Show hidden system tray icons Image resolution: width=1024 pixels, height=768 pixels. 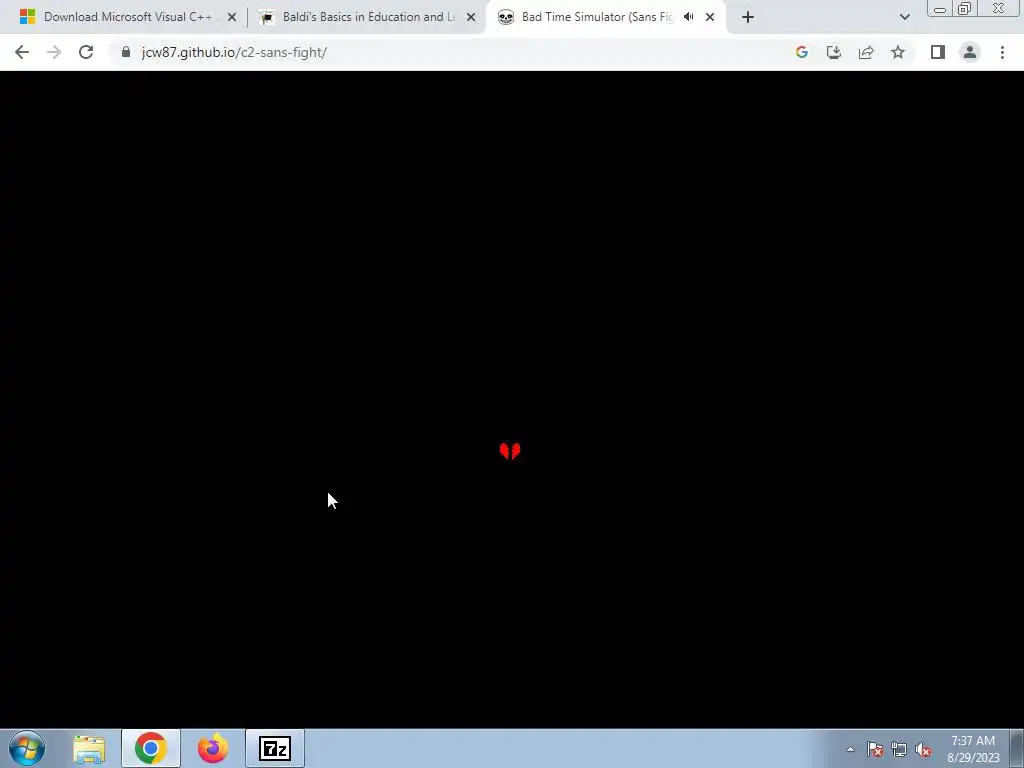[x=850, y=749]
